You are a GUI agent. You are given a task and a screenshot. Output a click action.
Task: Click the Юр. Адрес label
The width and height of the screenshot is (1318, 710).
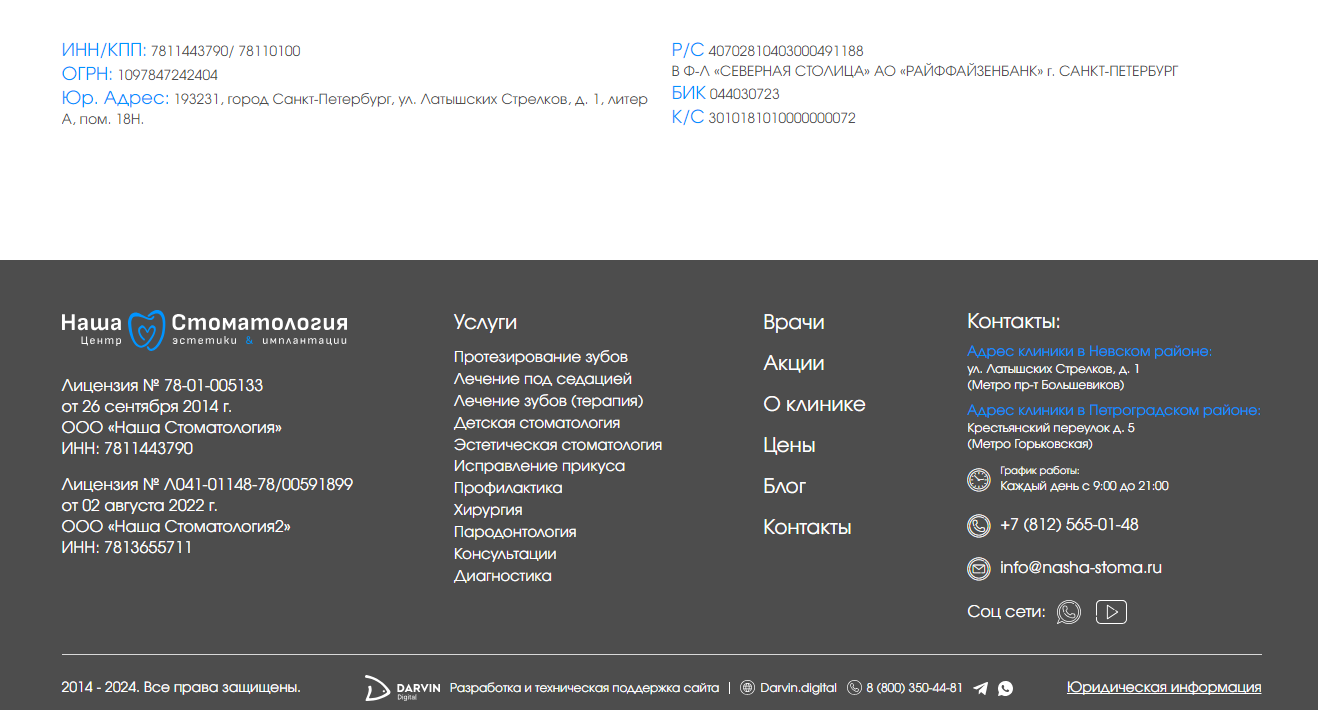(116, 98)
